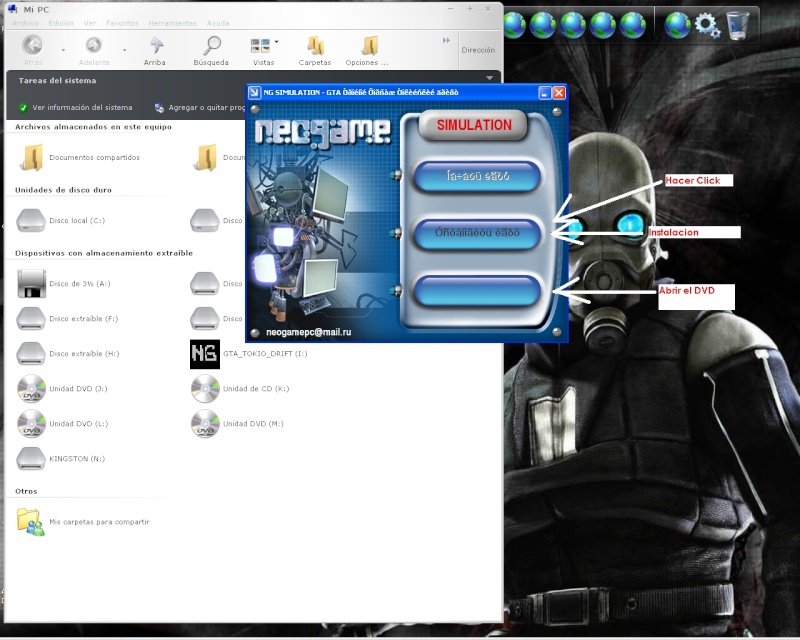Select the GTA_TOKIO_DRIFT (I:) disc

[249, 354]
